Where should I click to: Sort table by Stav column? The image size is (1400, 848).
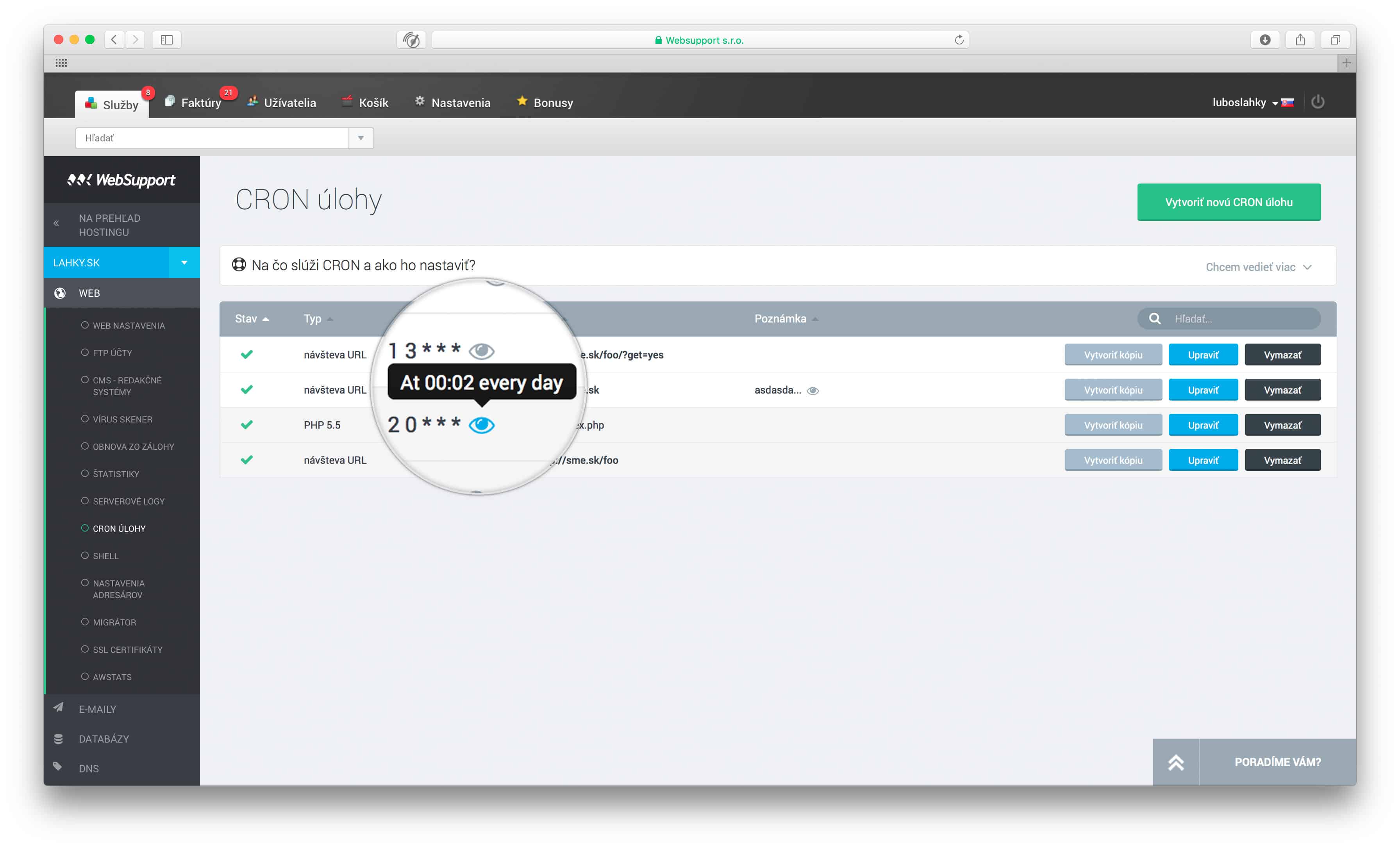click(x=252, y=319)
